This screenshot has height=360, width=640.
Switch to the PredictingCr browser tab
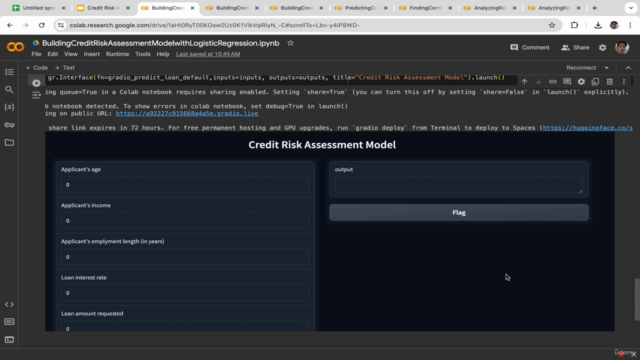(360, 8)
